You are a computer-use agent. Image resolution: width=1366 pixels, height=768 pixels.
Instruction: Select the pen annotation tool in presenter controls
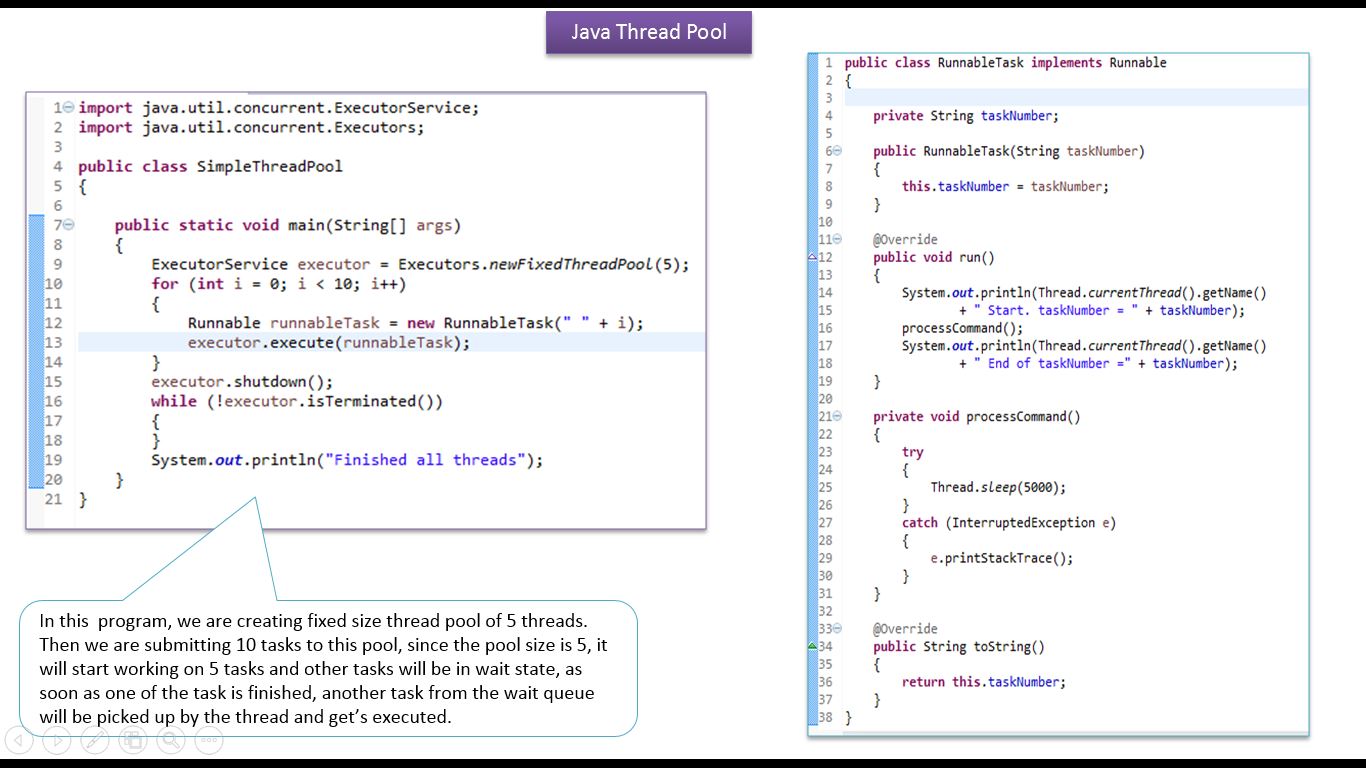click(x=94, y=740)
